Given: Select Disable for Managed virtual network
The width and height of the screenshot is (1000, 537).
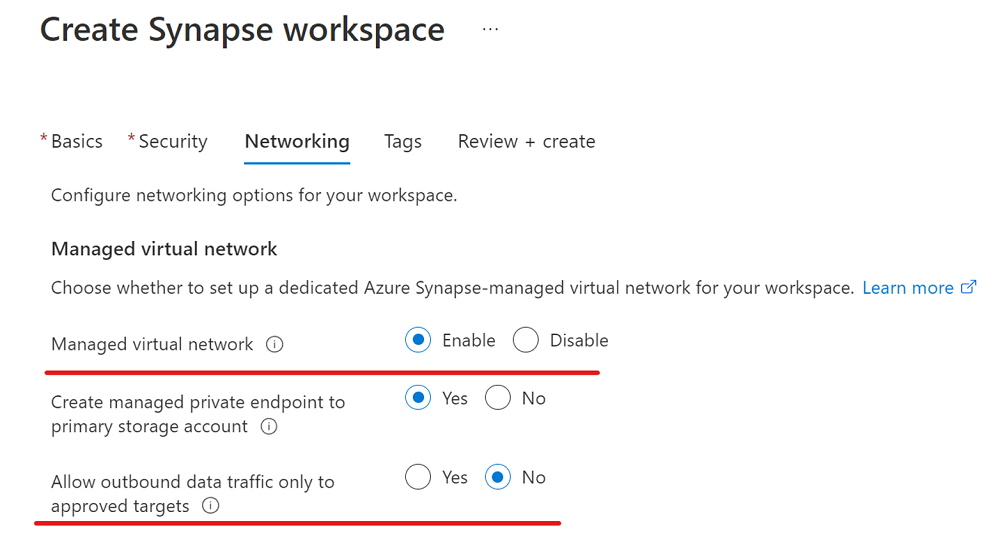Looking at the screenshot, I should [x=526, y=341].
